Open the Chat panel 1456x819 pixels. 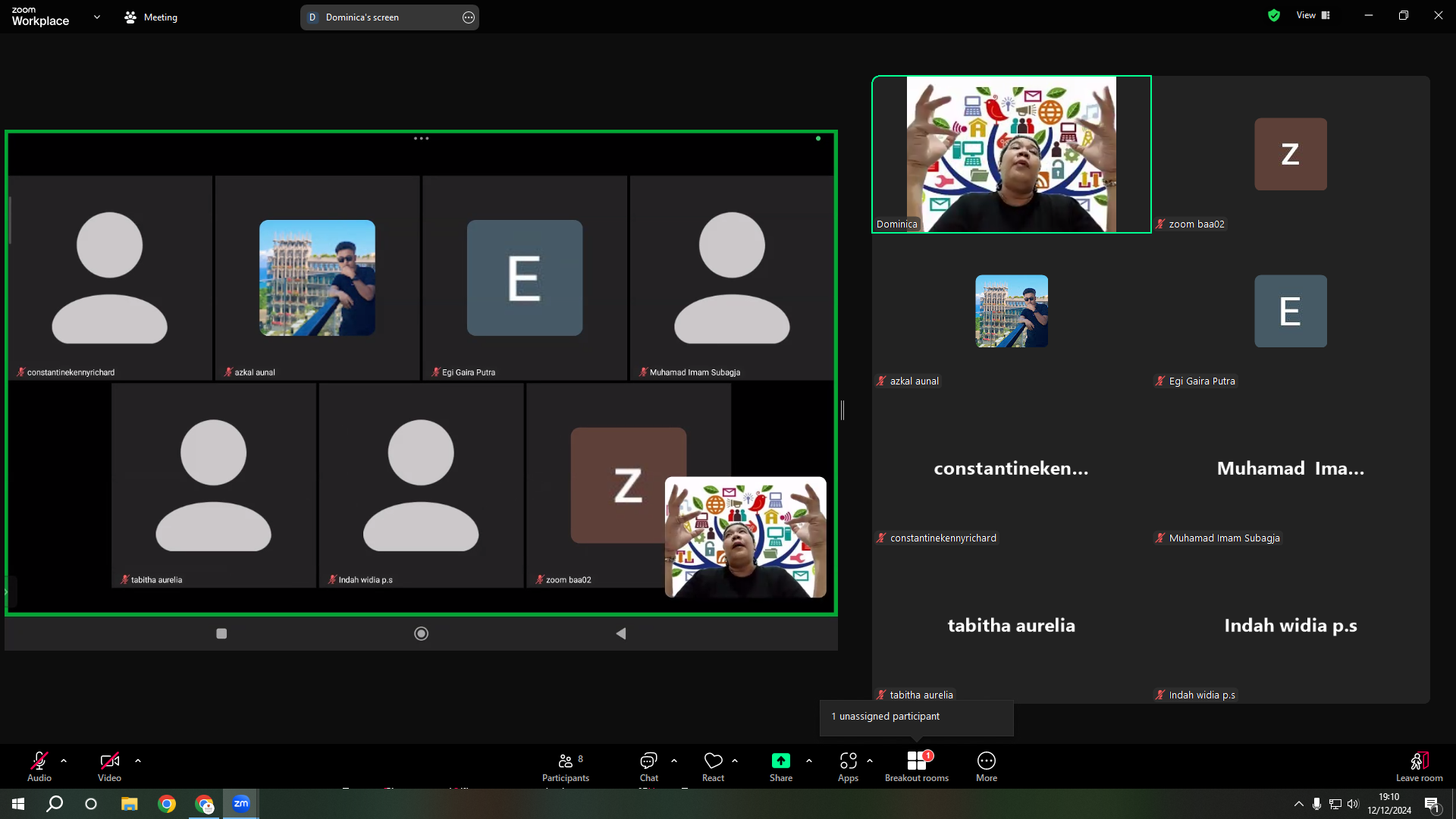tap(649, 766)
